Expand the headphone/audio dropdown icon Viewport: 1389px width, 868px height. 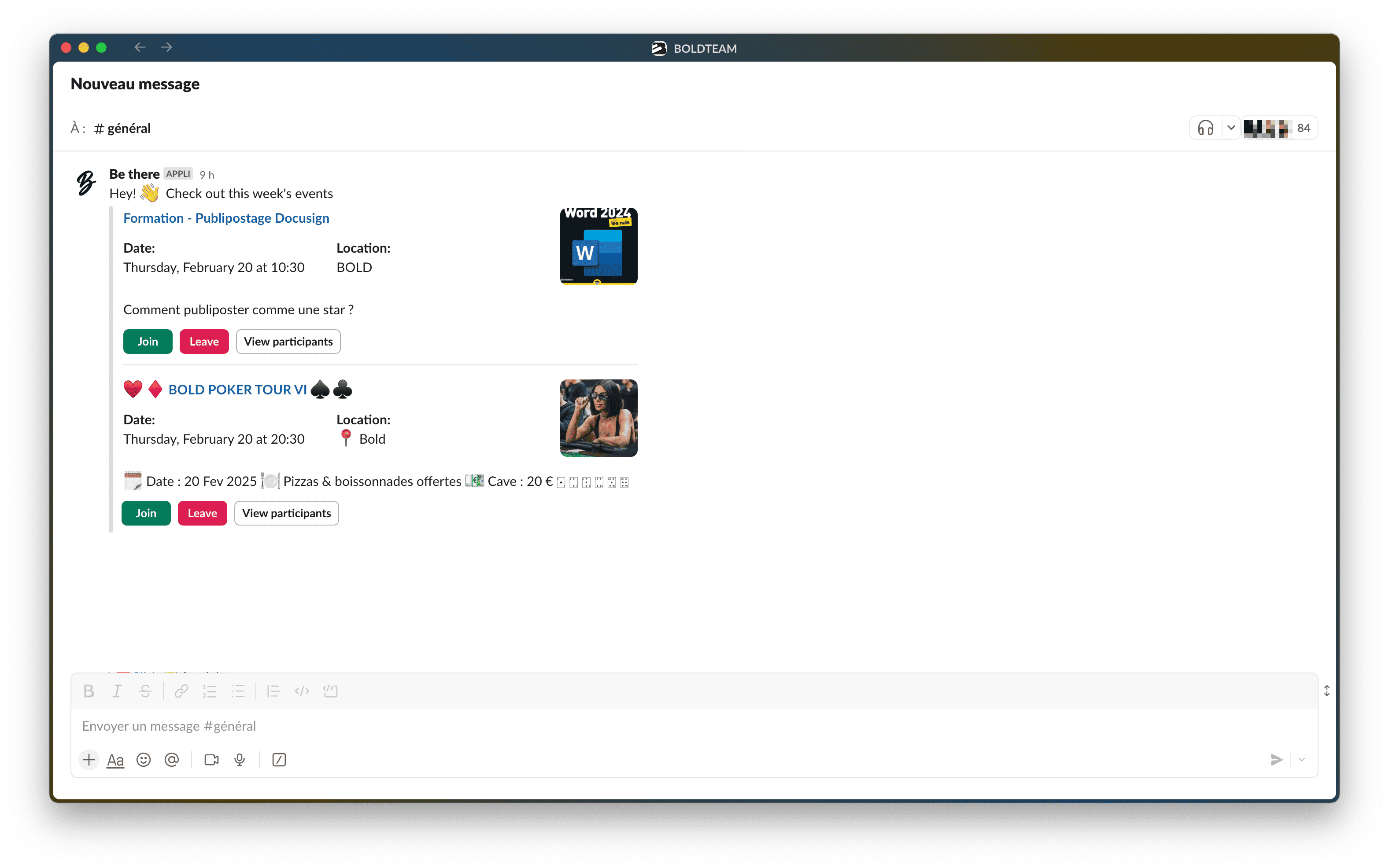[1229, 128]
